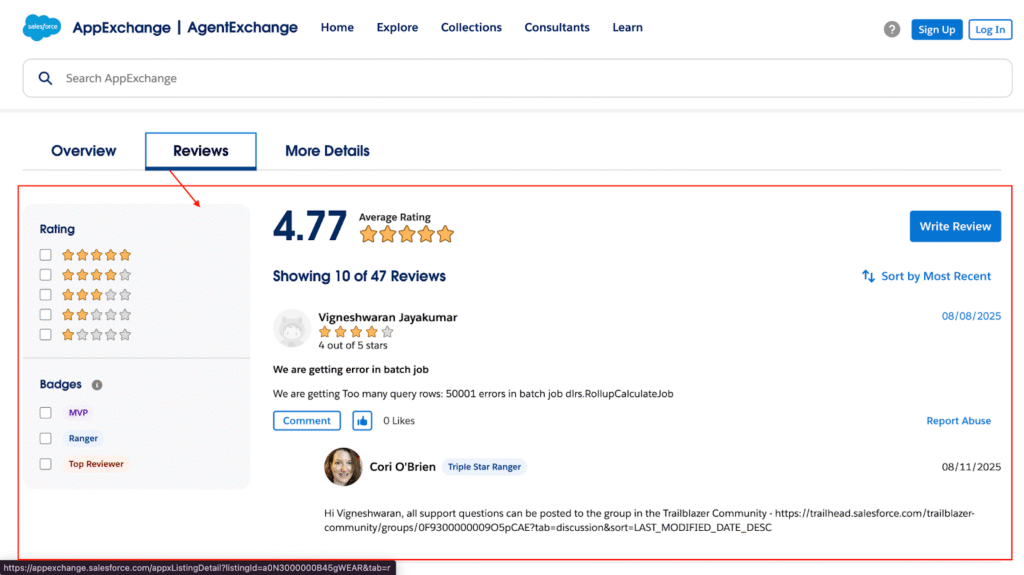This screenshot has height=575, width=1024.
Task: Click the Comment button
Action: pos(306,421)
